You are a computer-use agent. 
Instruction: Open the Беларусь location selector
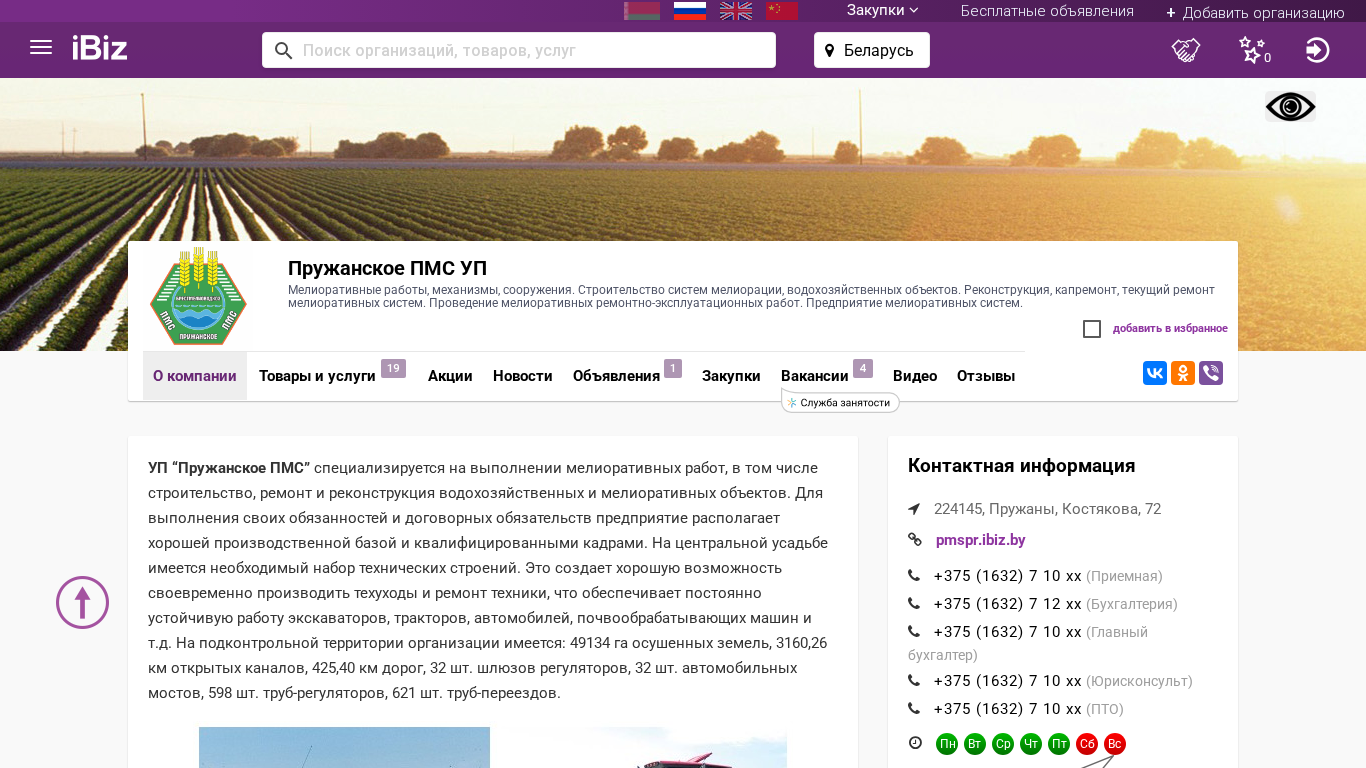coord(872,50)
